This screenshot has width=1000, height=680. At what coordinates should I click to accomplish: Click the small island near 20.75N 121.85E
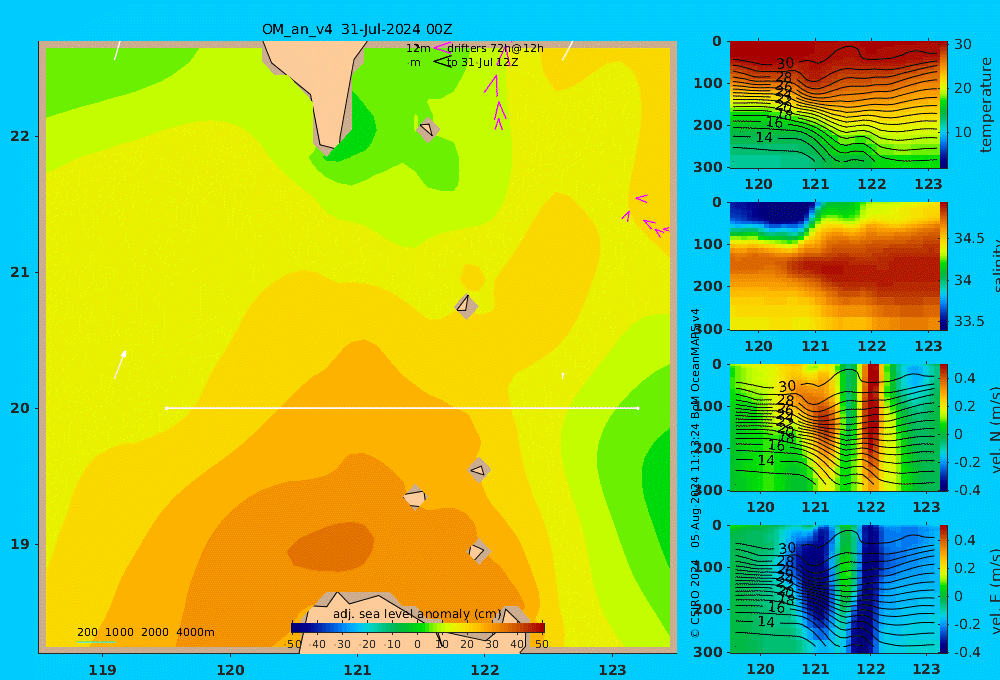[466, 306]
